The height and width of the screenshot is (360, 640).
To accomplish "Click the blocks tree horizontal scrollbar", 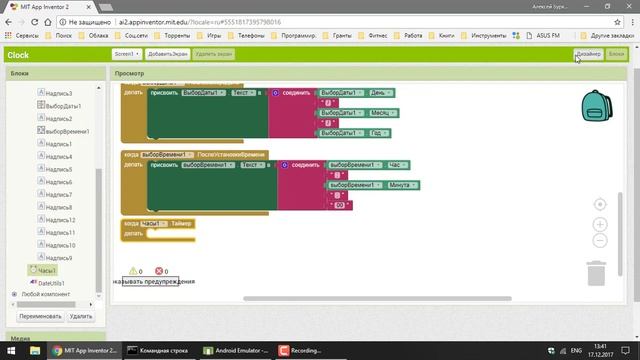I will pyautogui.click(x=46, y=304).
